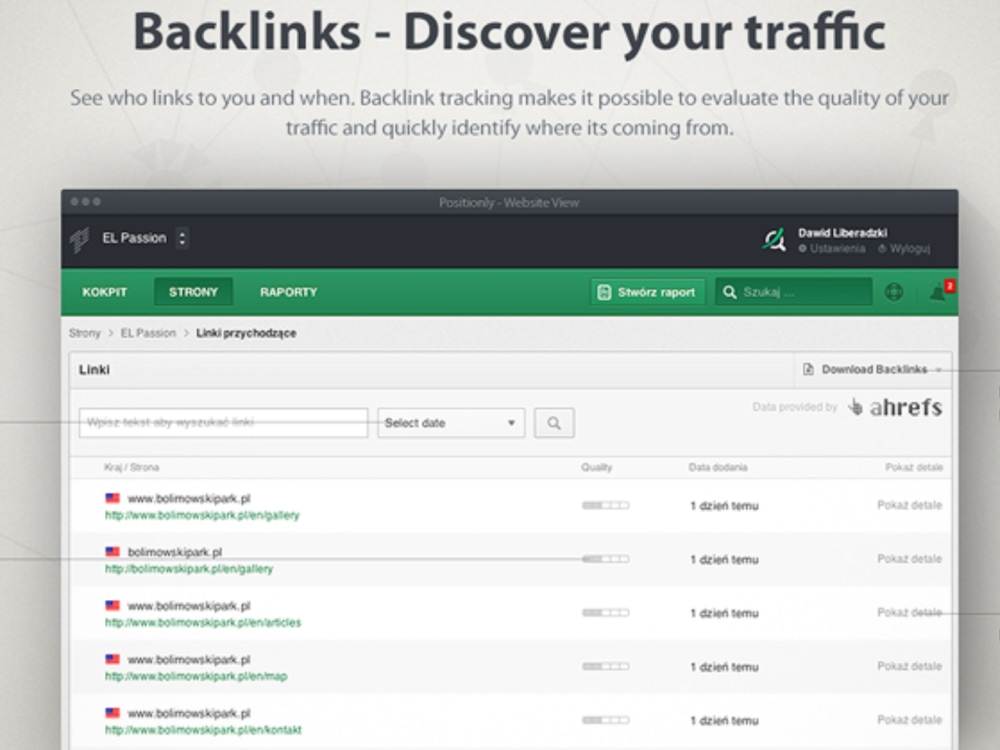
Task: Click the globe icon in green bar
Action: coord(894,292)
